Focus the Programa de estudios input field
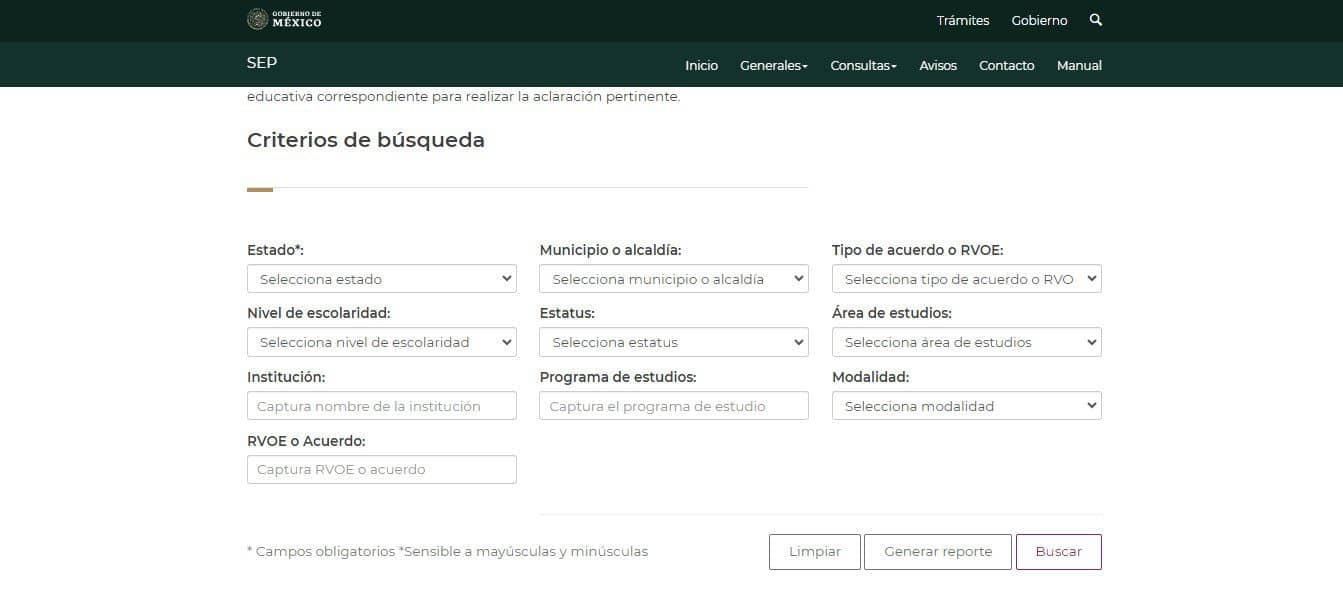1343x597 pixels. click(x=674, y=406)
